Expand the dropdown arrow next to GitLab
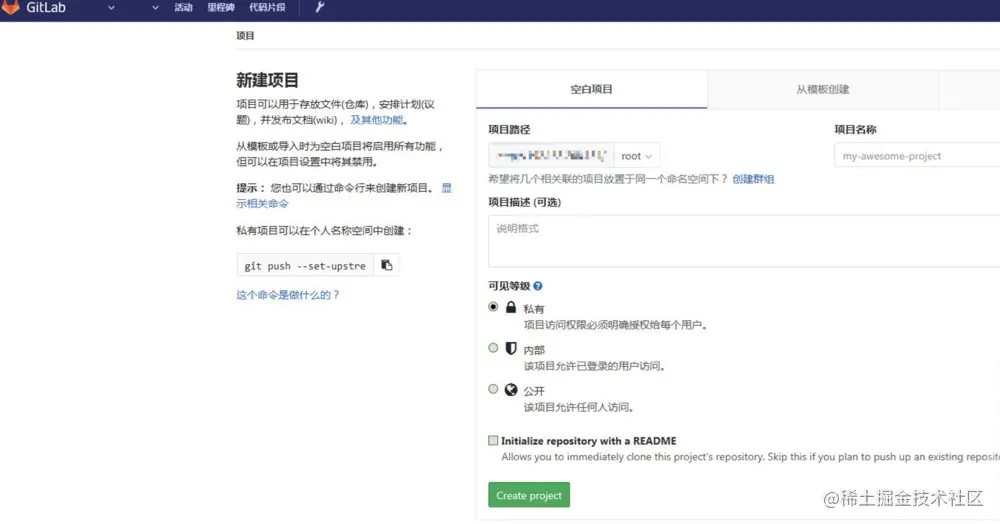The height and width of the screenshot is (524, 1000). (111, 8)
